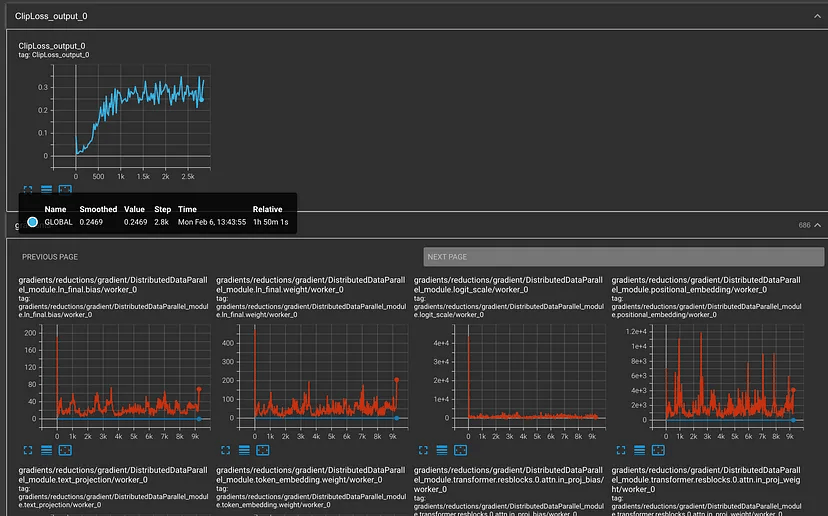This screenshot has width=828, height=516.
Task: Click the 2.8k step value in tooltip
Action: pos(162,222)
